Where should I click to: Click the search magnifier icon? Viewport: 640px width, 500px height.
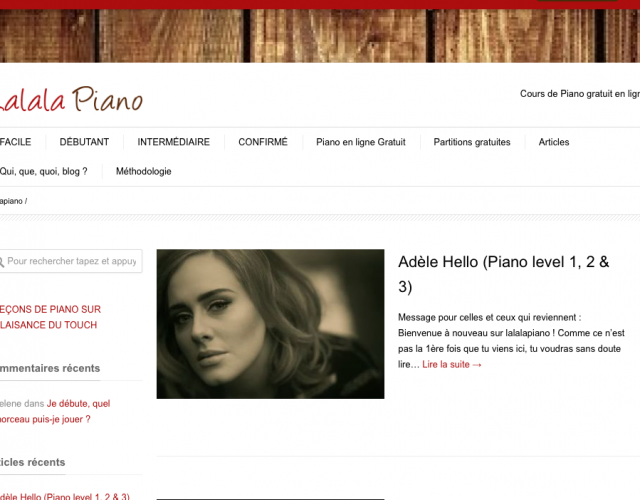point(1,262)
